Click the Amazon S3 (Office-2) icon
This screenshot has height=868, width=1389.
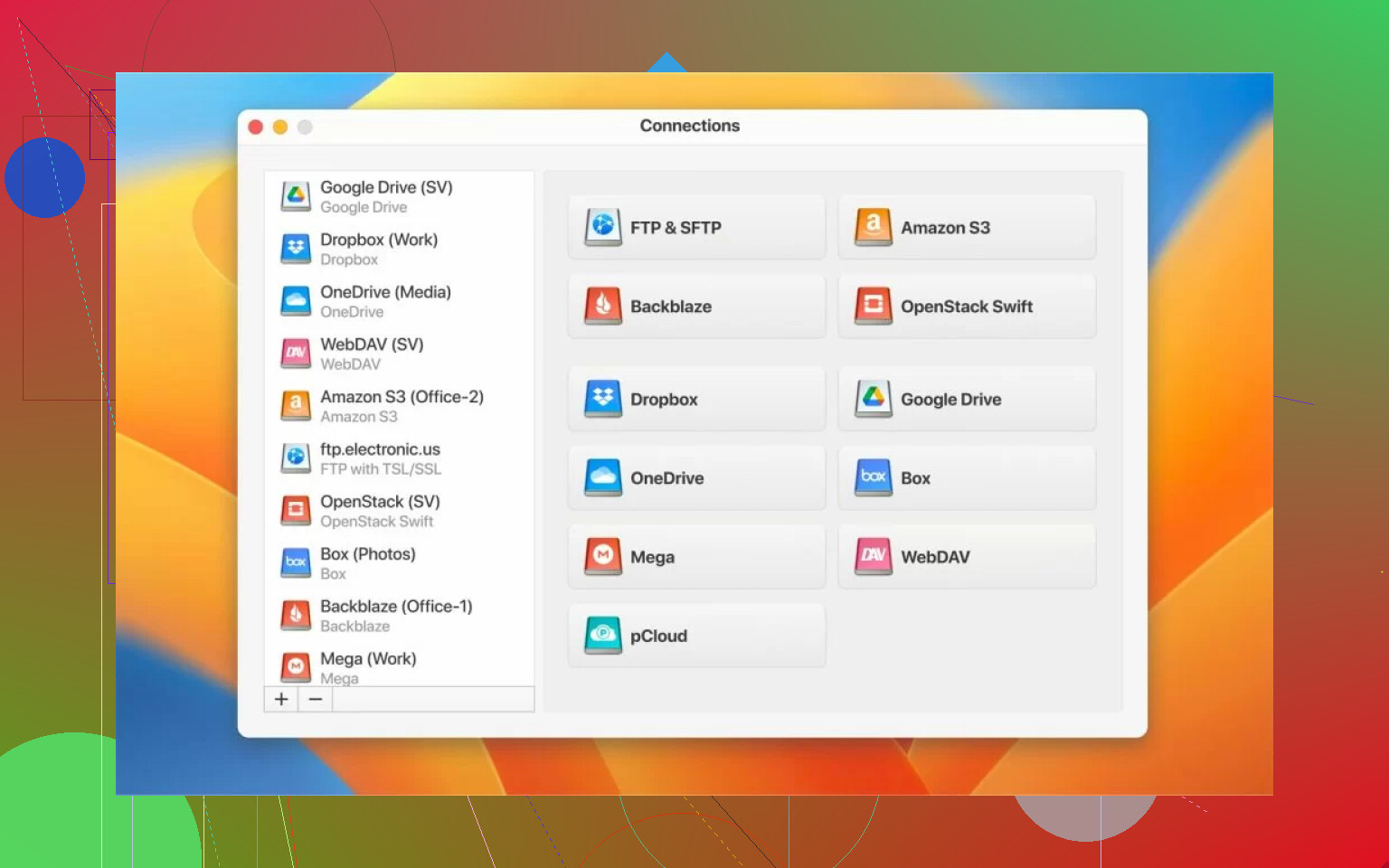[296, 406]
